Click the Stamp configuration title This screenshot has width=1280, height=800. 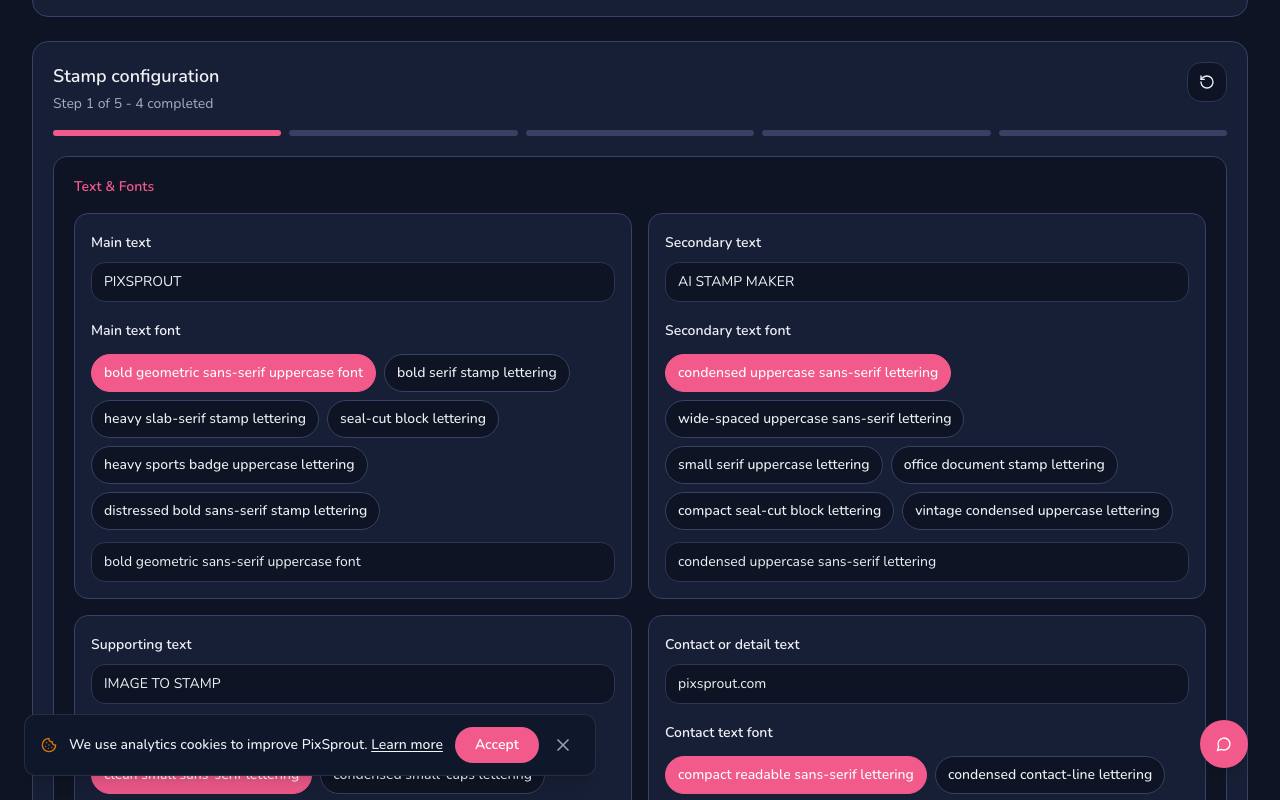[136, 77]
